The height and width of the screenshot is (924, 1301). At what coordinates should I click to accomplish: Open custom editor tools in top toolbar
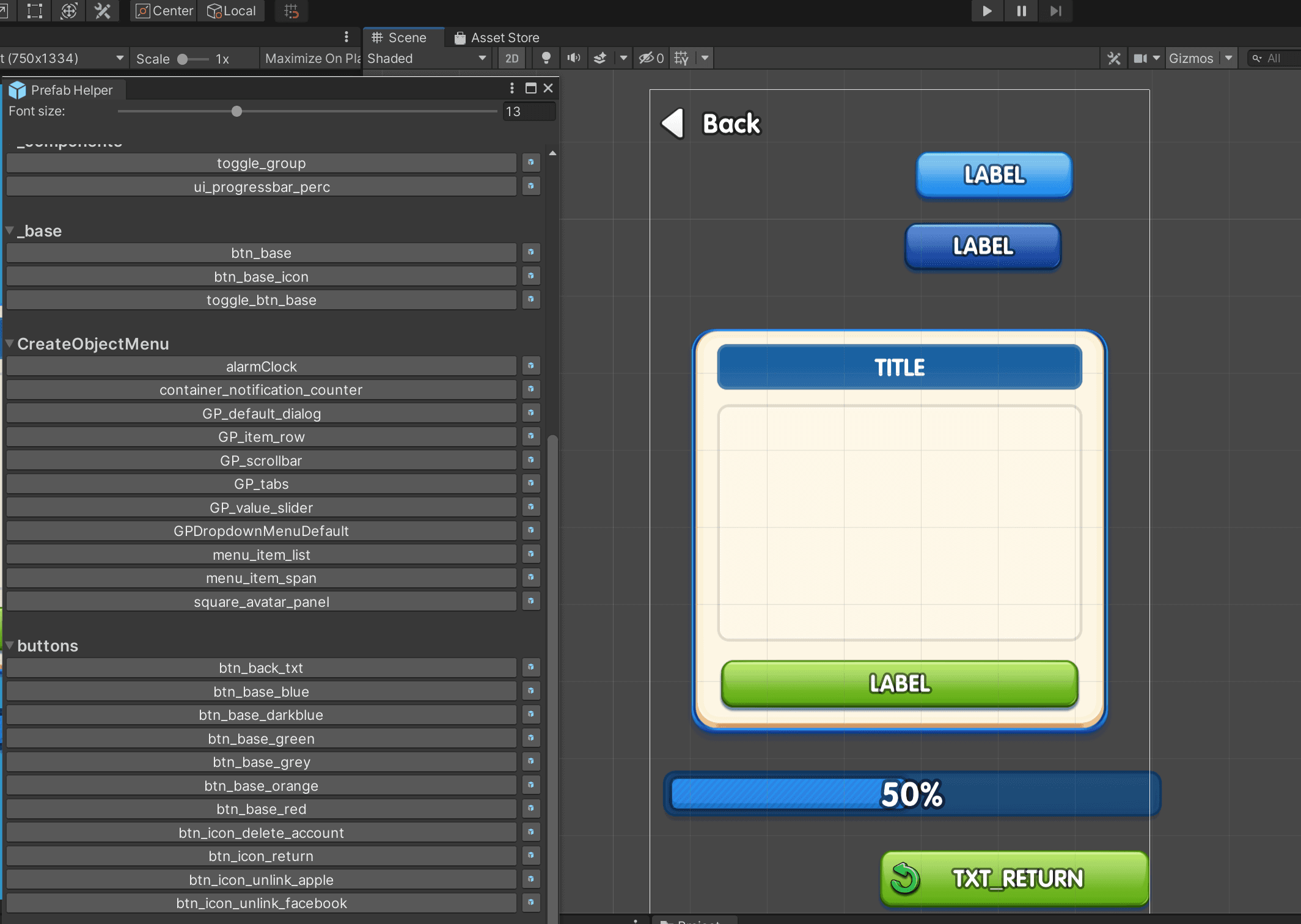(x=103, y=10)
